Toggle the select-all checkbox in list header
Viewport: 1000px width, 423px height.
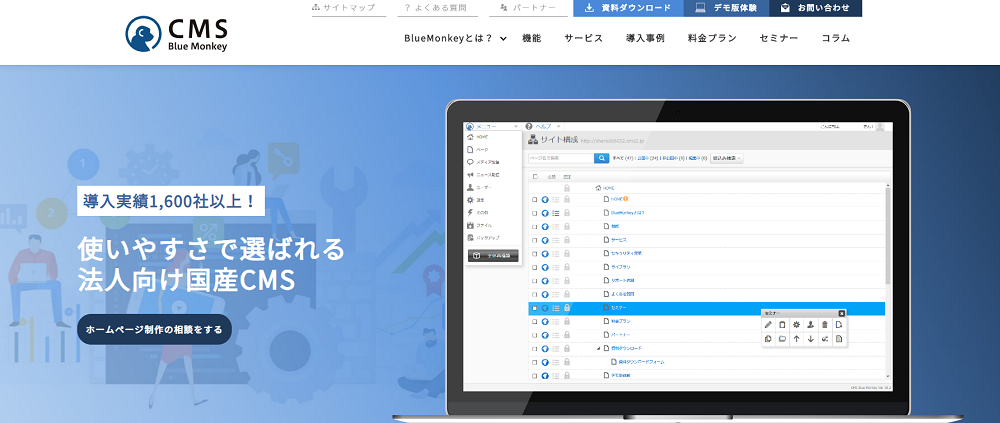click(x=535, y=176)
